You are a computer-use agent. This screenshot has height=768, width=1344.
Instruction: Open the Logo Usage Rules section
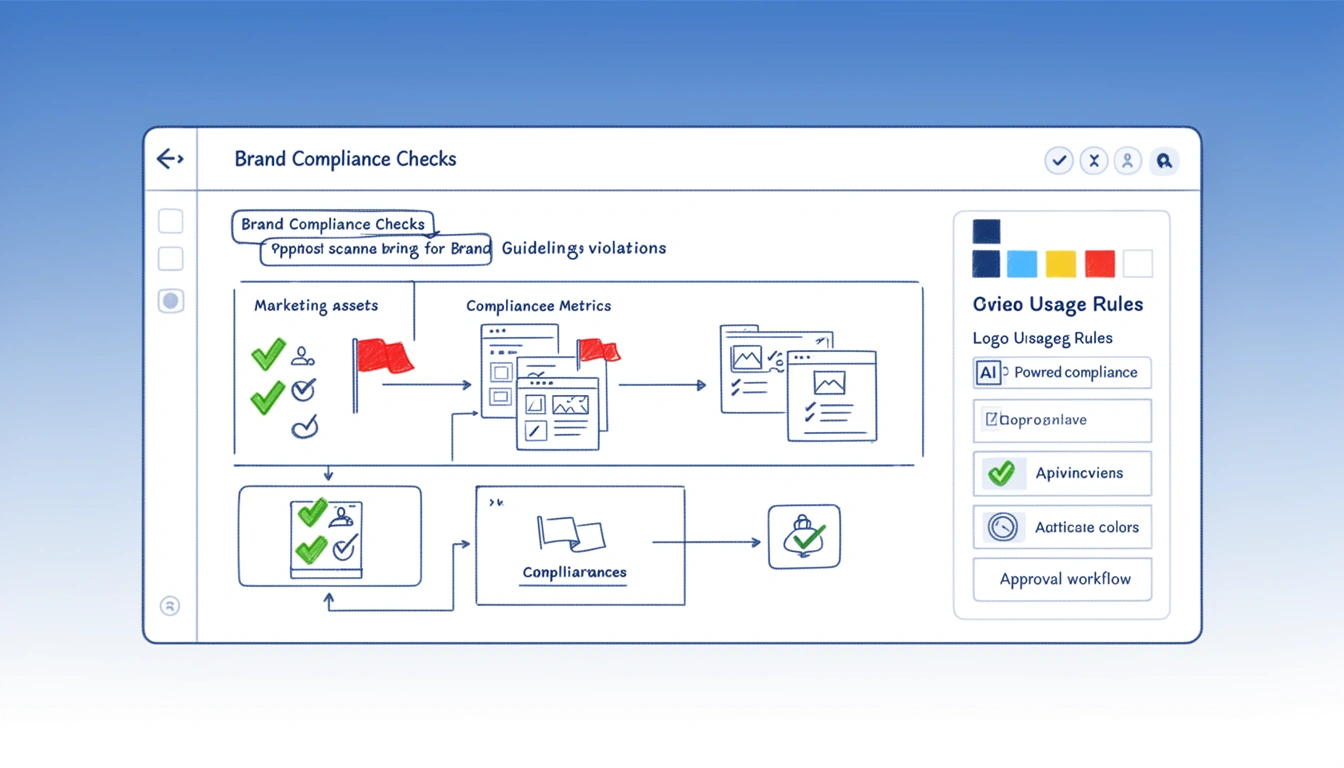[1042, 338]
